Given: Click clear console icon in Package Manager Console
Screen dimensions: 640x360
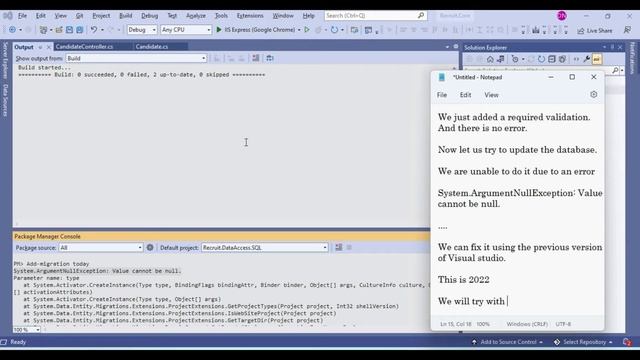Looking at the screenshot, I should [x=339, y=247].
